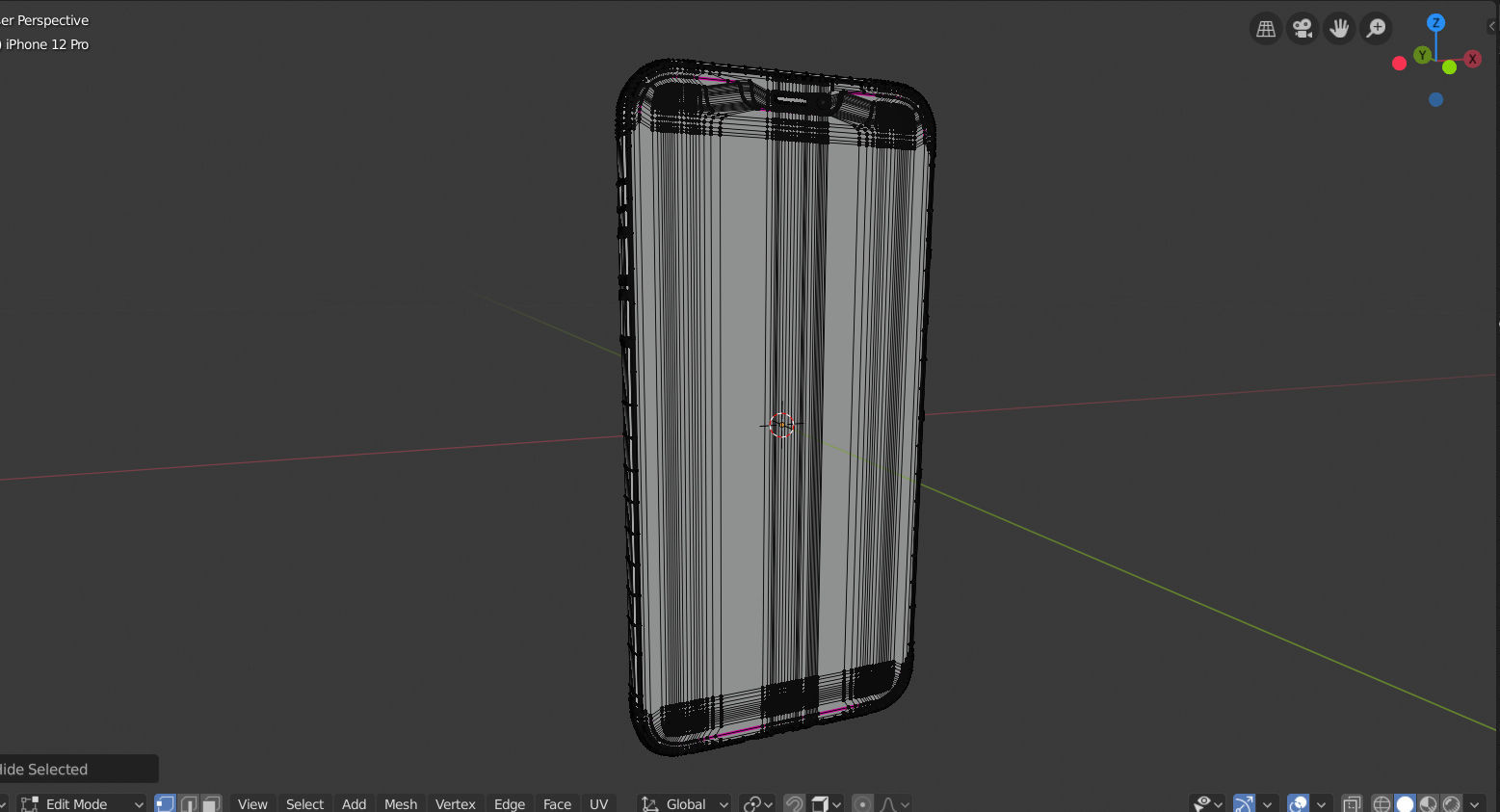
Task: Open the snap-to element options
Action: [x=827, y=803]
